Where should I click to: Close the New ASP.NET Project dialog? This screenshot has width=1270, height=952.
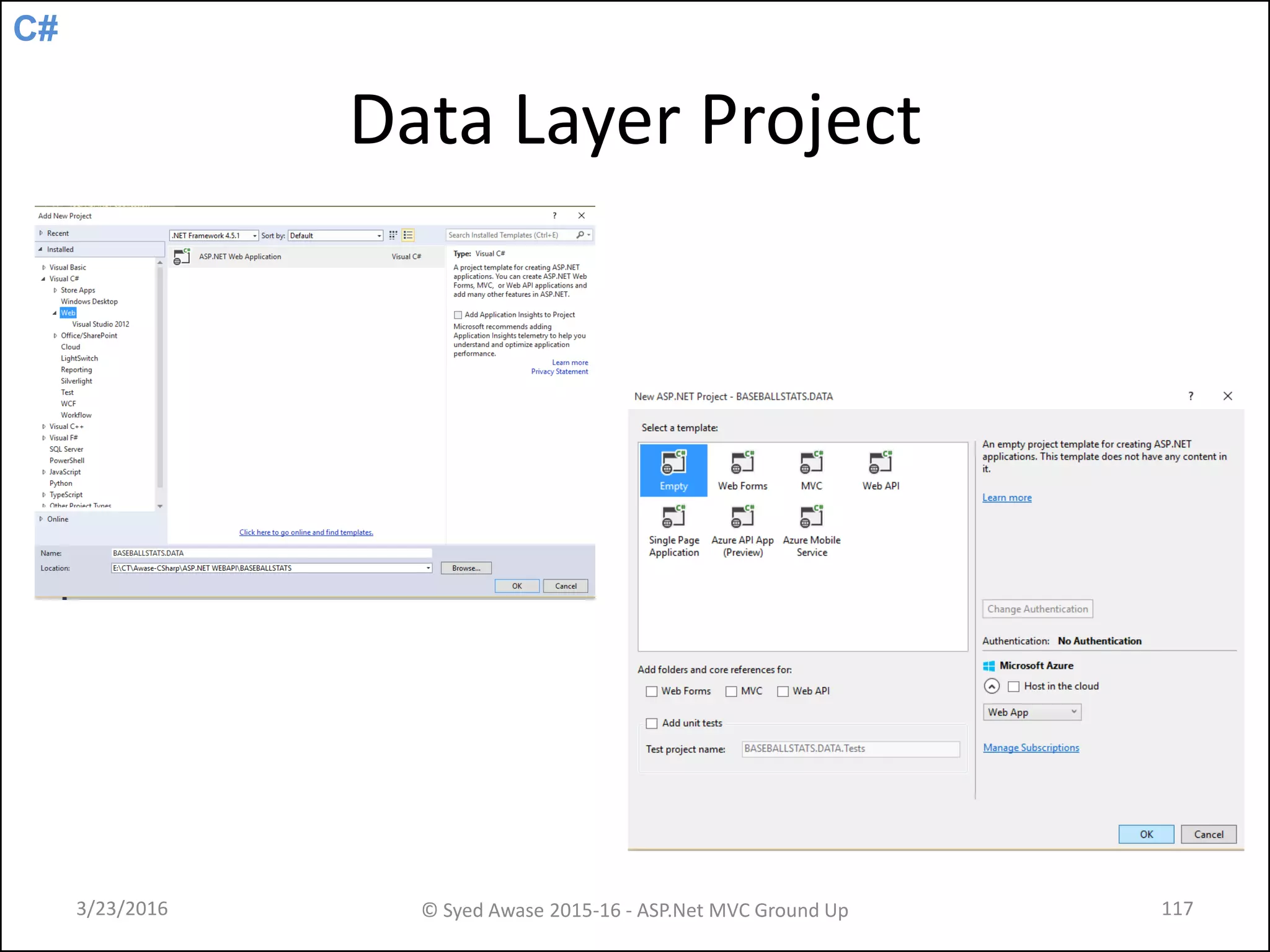tap(1228, 396)
